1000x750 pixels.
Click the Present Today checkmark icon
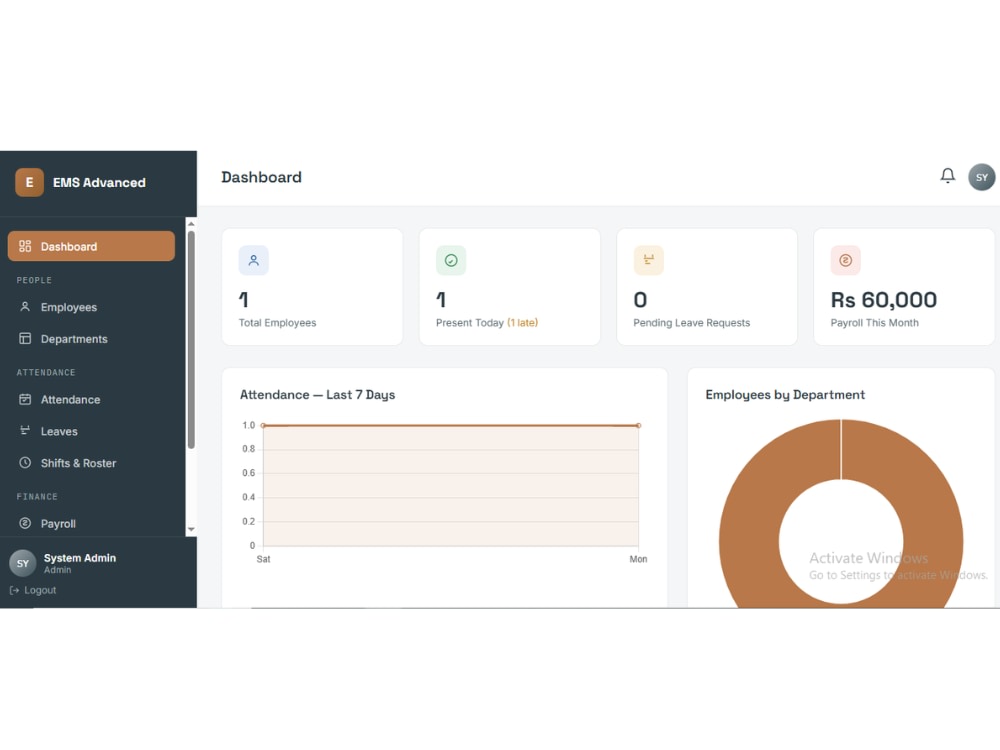point(451,260)
